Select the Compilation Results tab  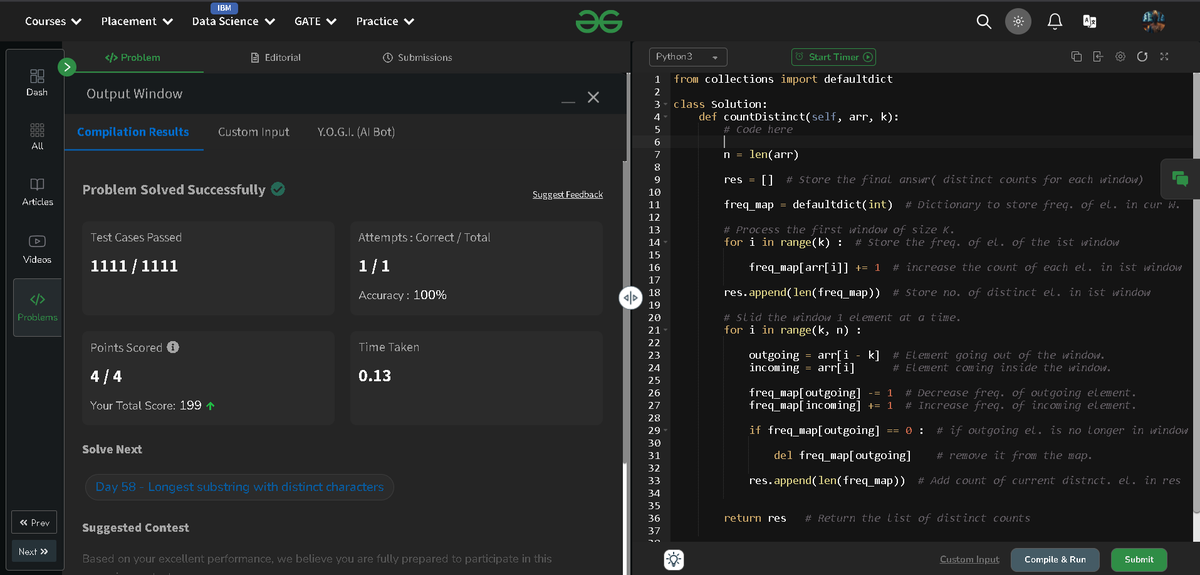coord(133,132)
